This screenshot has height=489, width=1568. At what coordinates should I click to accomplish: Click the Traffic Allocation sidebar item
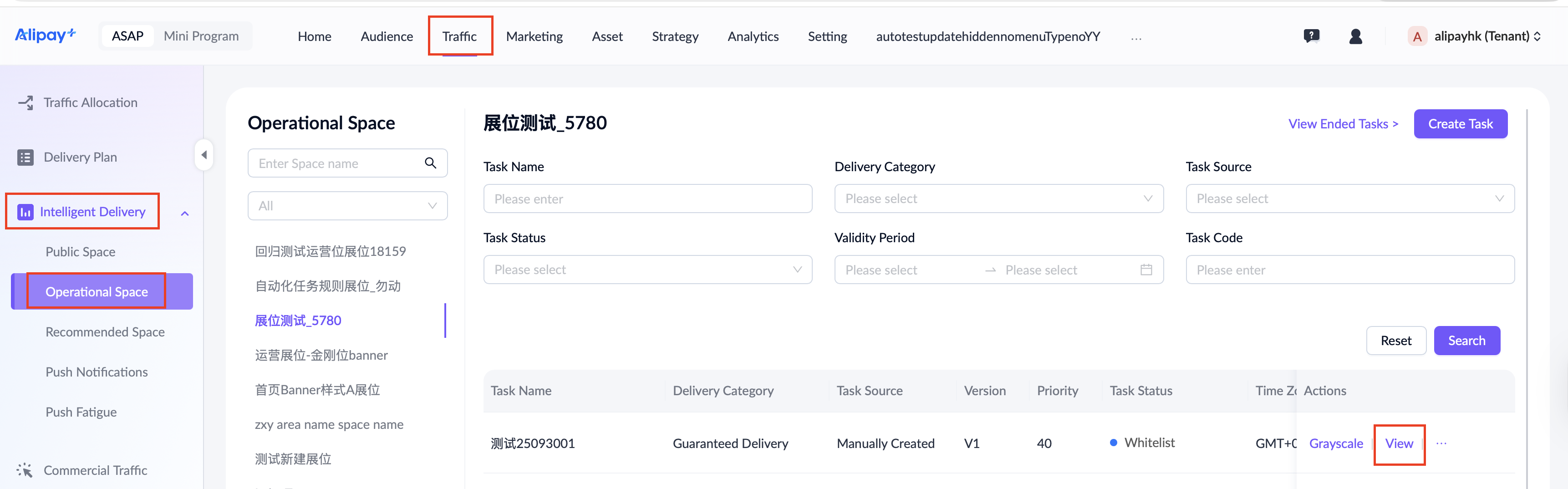coord(90,102)
